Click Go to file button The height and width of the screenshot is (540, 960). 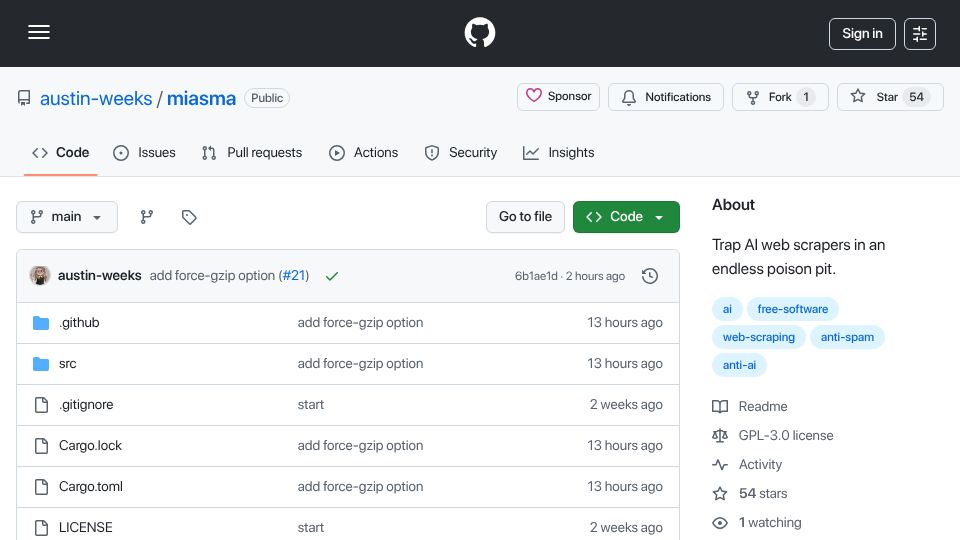(x=525, y=217)
